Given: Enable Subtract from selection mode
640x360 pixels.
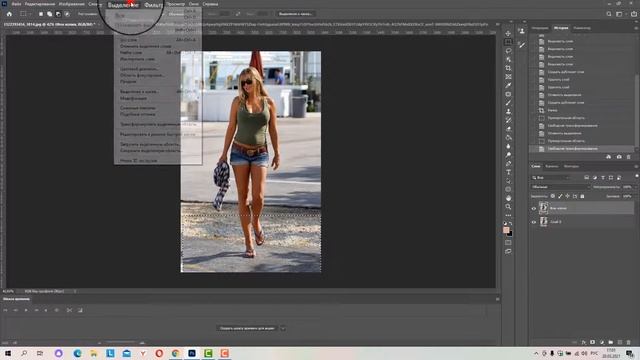Looking at the screenshot, I should click(x=58, y=14).
